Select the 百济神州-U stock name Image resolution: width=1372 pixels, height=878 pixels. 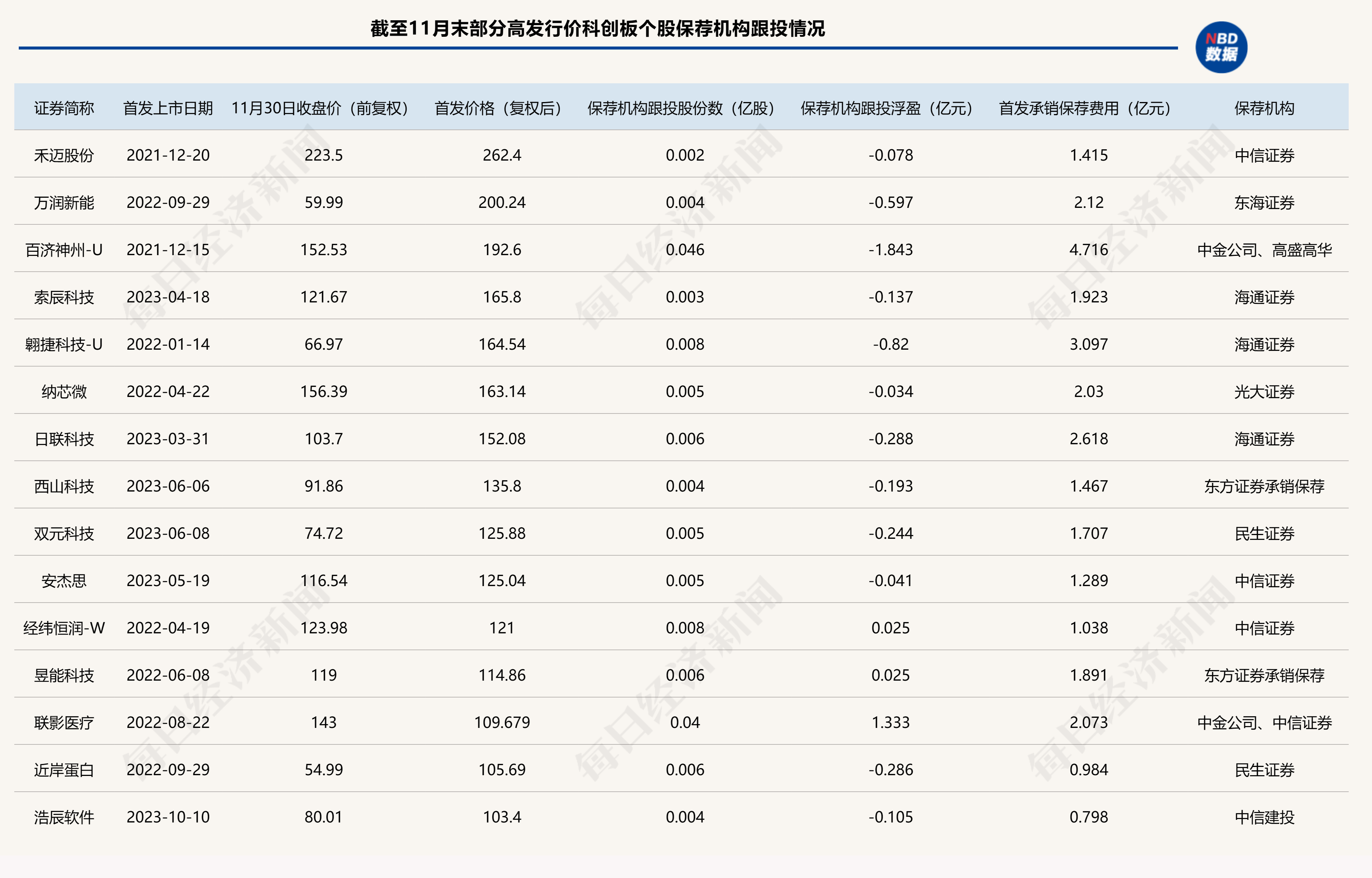[x=64, y=250]
